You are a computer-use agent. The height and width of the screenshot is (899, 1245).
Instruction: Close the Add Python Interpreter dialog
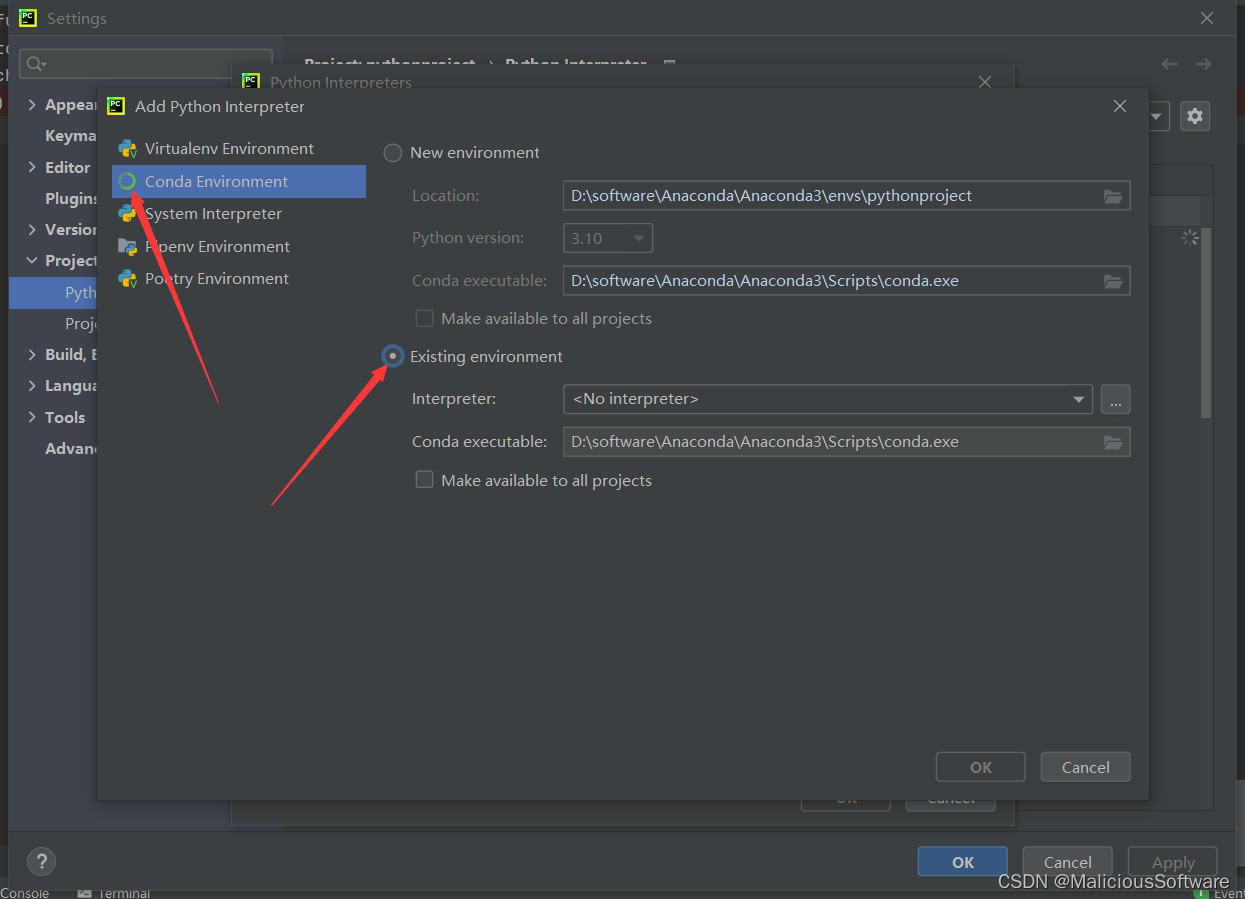1120,106
